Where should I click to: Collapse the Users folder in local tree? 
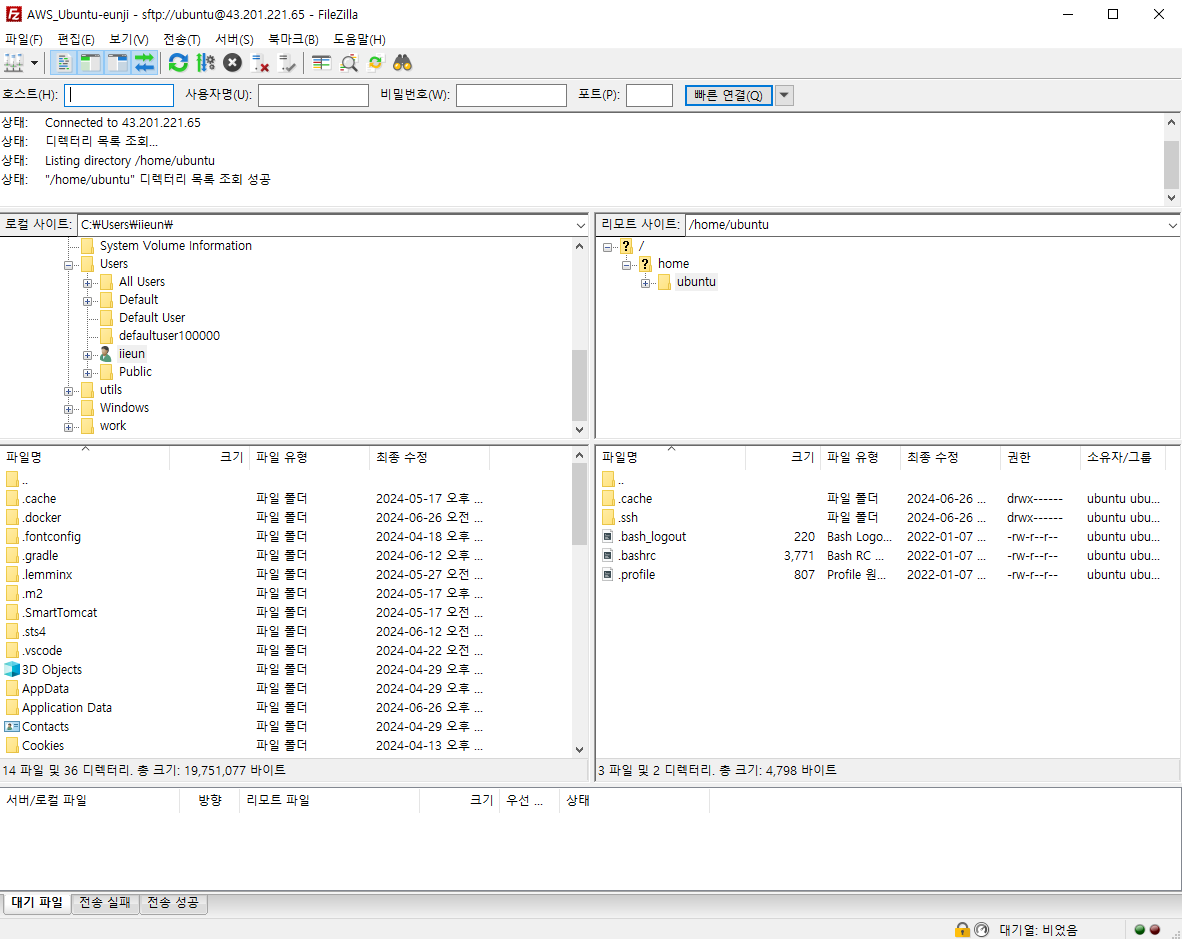(69, 265)
